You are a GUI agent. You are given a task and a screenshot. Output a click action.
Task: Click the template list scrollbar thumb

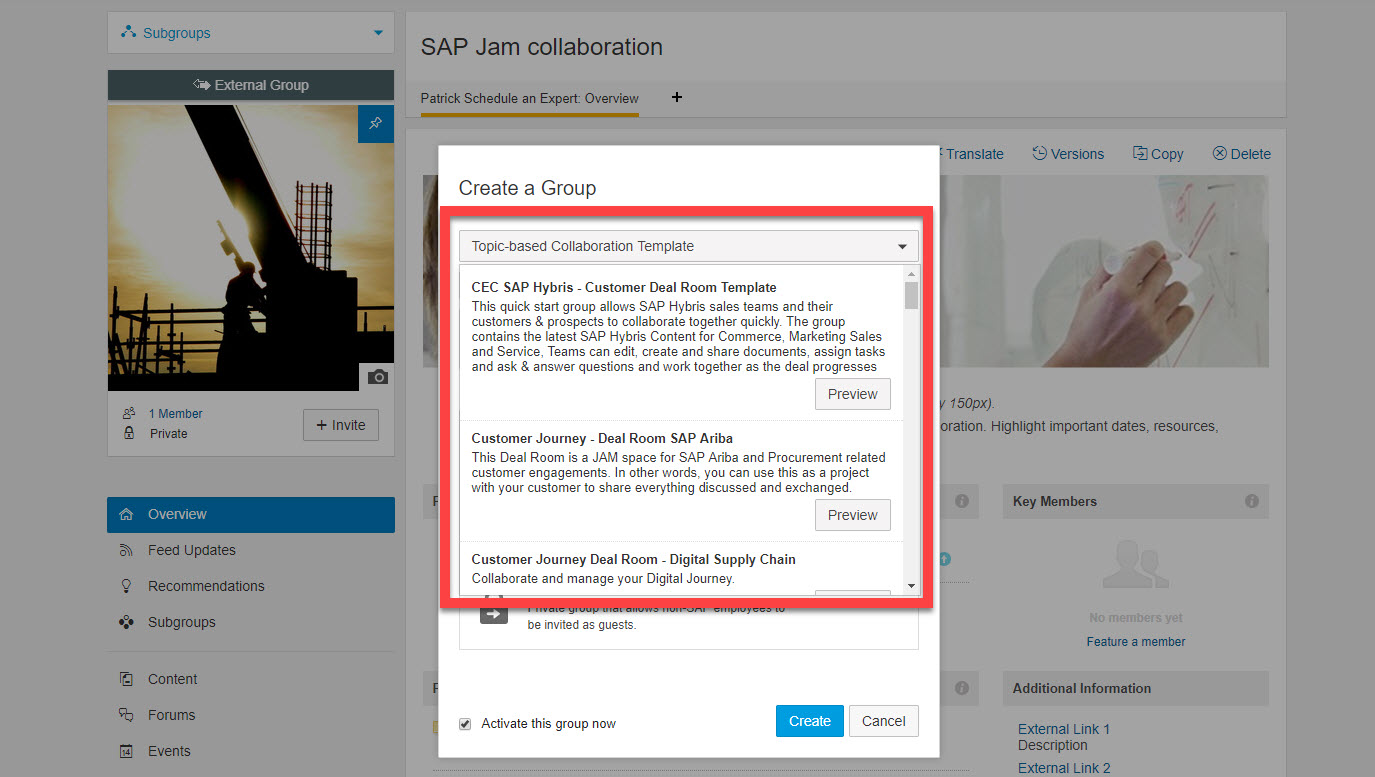coord(911,295)
